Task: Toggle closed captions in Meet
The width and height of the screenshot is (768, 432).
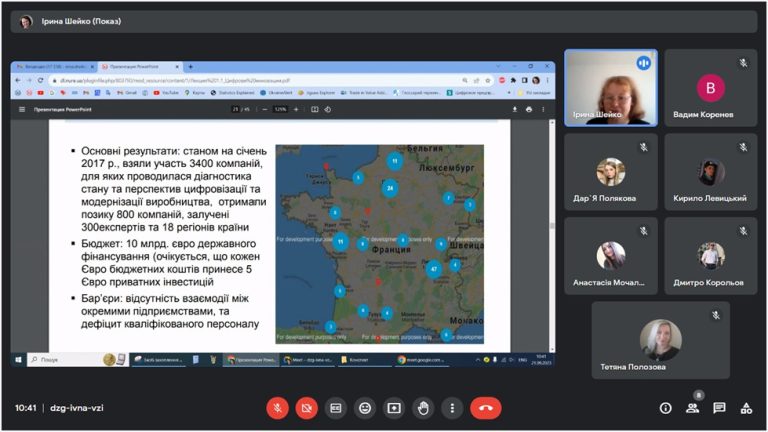Action: [x=336, y=408]
